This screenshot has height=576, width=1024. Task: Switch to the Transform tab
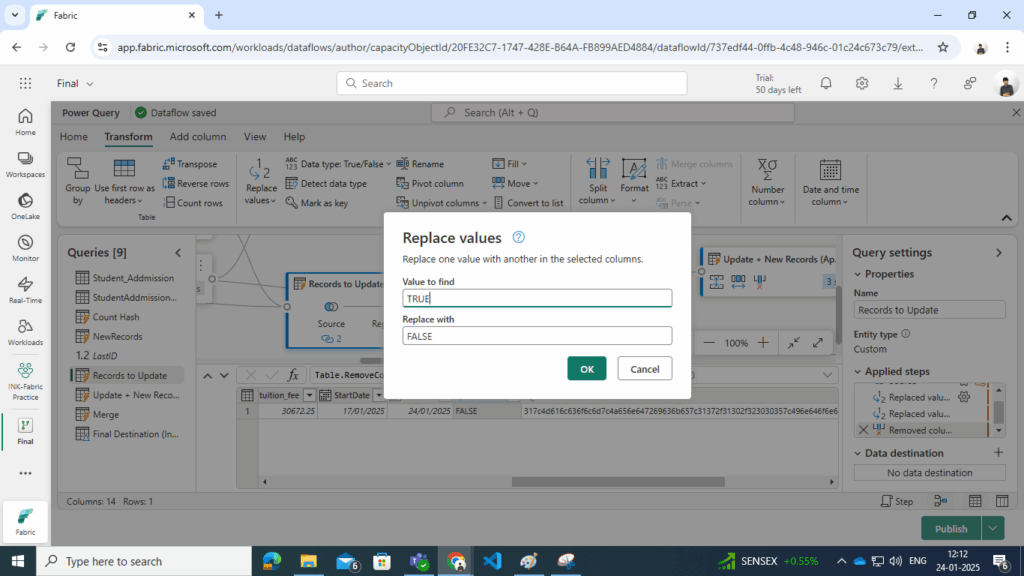point(129,136)
